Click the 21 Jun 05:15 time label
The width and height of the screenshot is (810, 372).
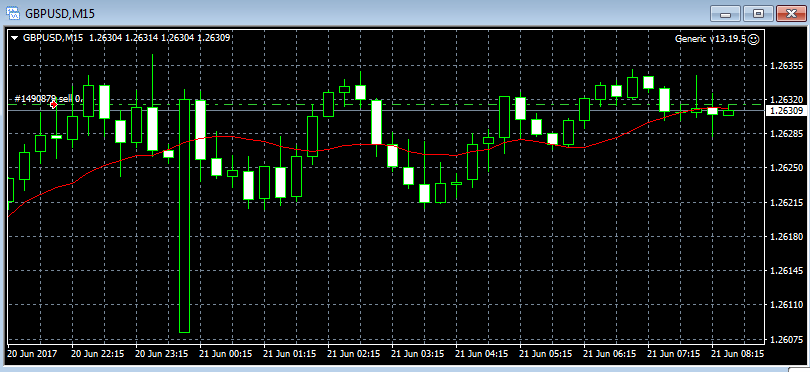tap(546, 354)
